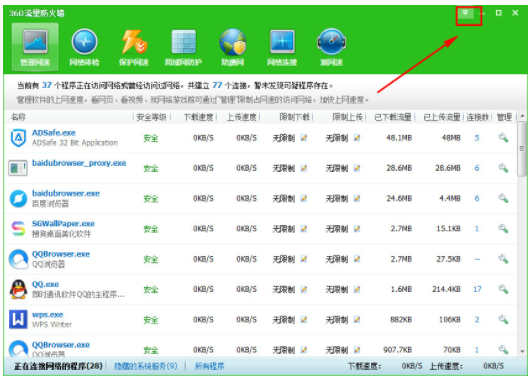Open the 防蹭网 globe shield tool
Screen dimensions: 532x385
[x=232, y=47]
